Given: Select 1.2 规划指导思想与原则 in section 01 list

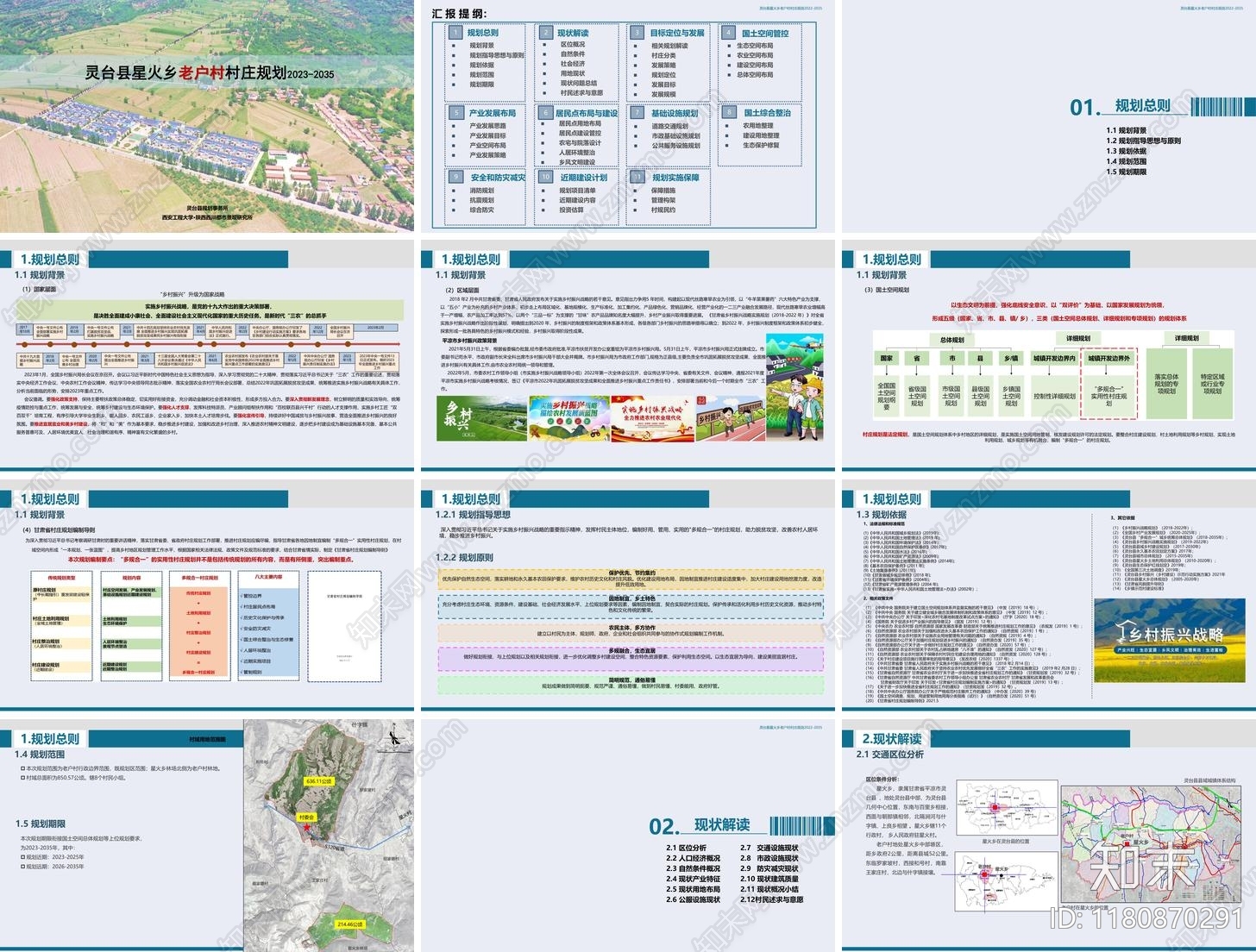Looking at the screenshot, I should coord(1144,141).
